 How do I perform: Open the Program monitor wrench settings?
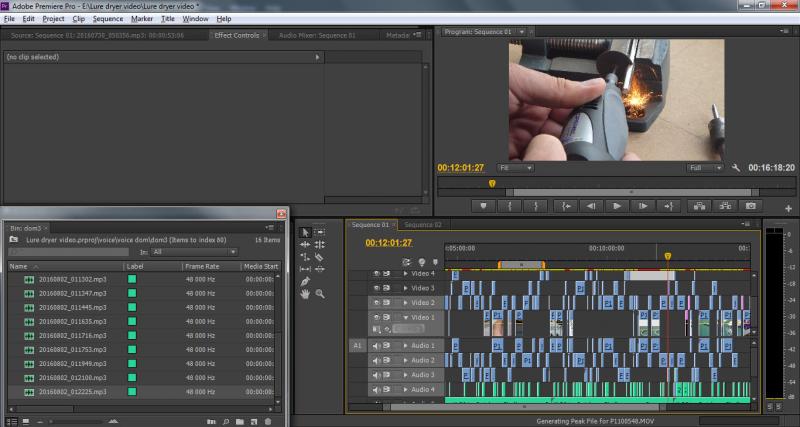point(735,168)
